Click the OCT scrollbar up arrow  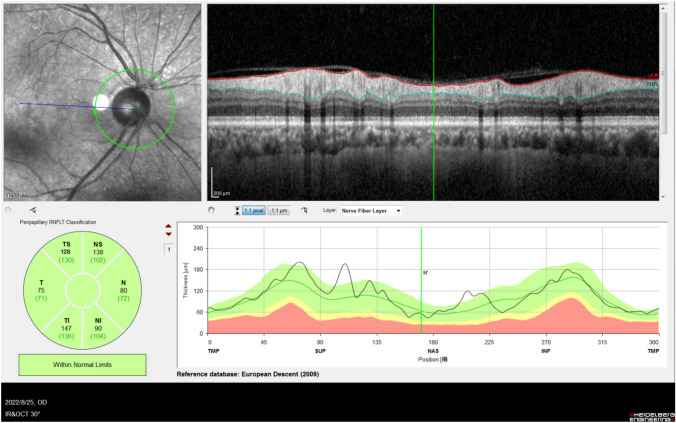[x=664, y=7]
